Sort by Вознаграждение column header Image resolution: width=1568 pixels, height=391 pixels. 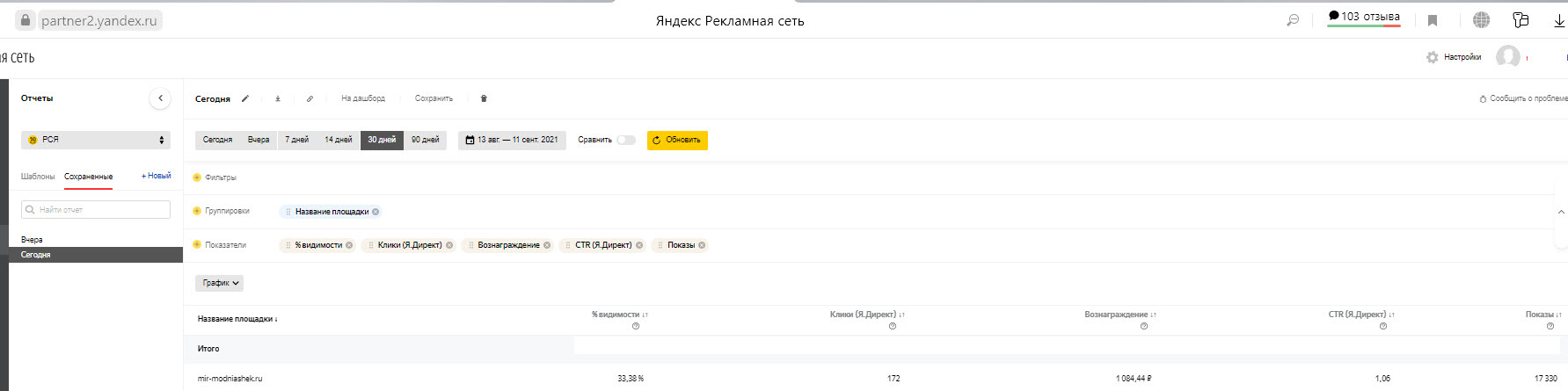1120,315
